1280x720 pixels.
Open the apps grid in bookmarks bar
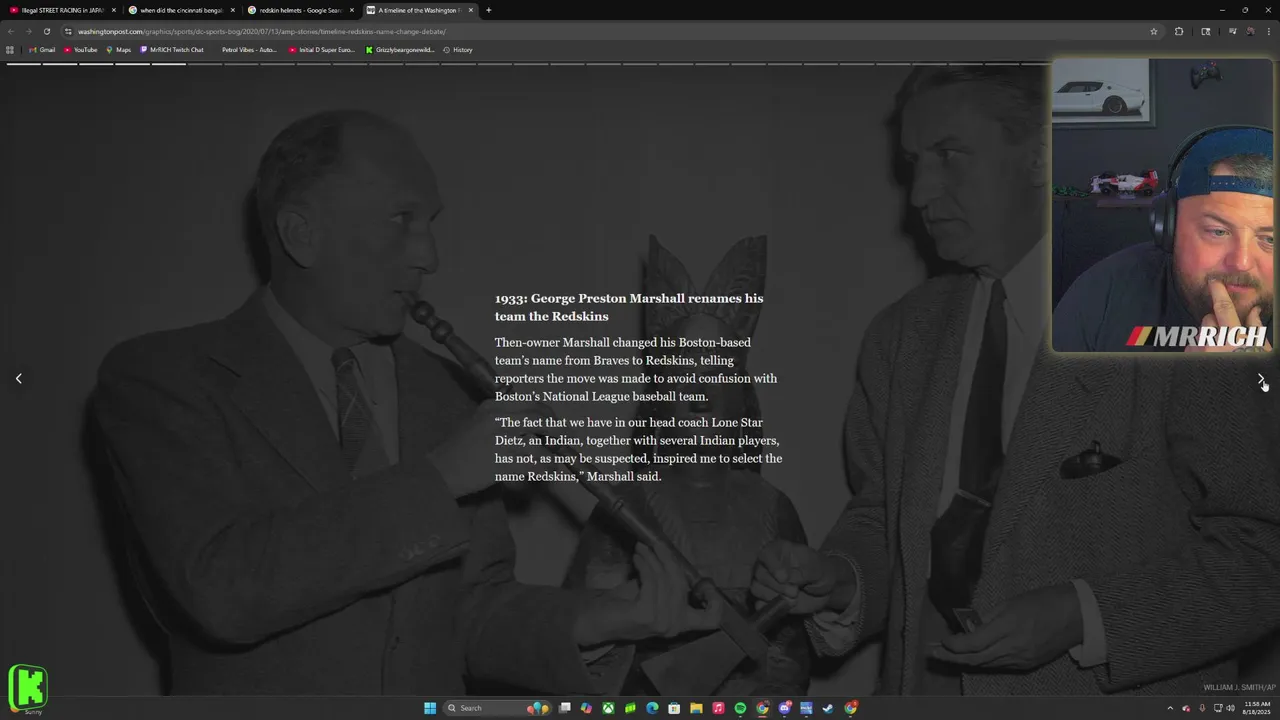10,49
